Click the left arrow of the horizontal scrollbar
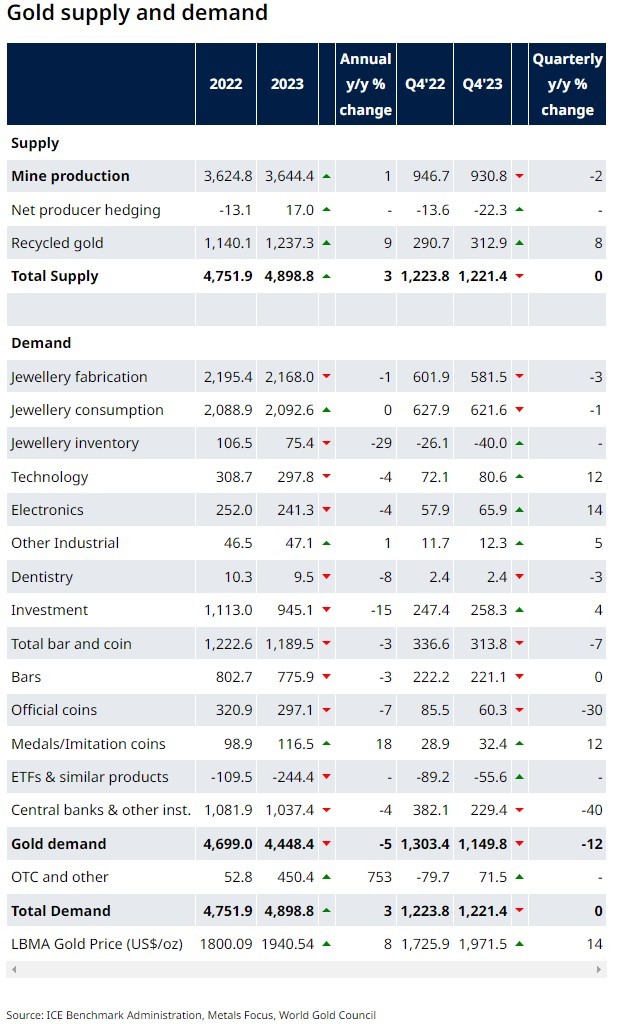Image resolution: width=621 pixels, height=1024 pixels. [14, 969]
